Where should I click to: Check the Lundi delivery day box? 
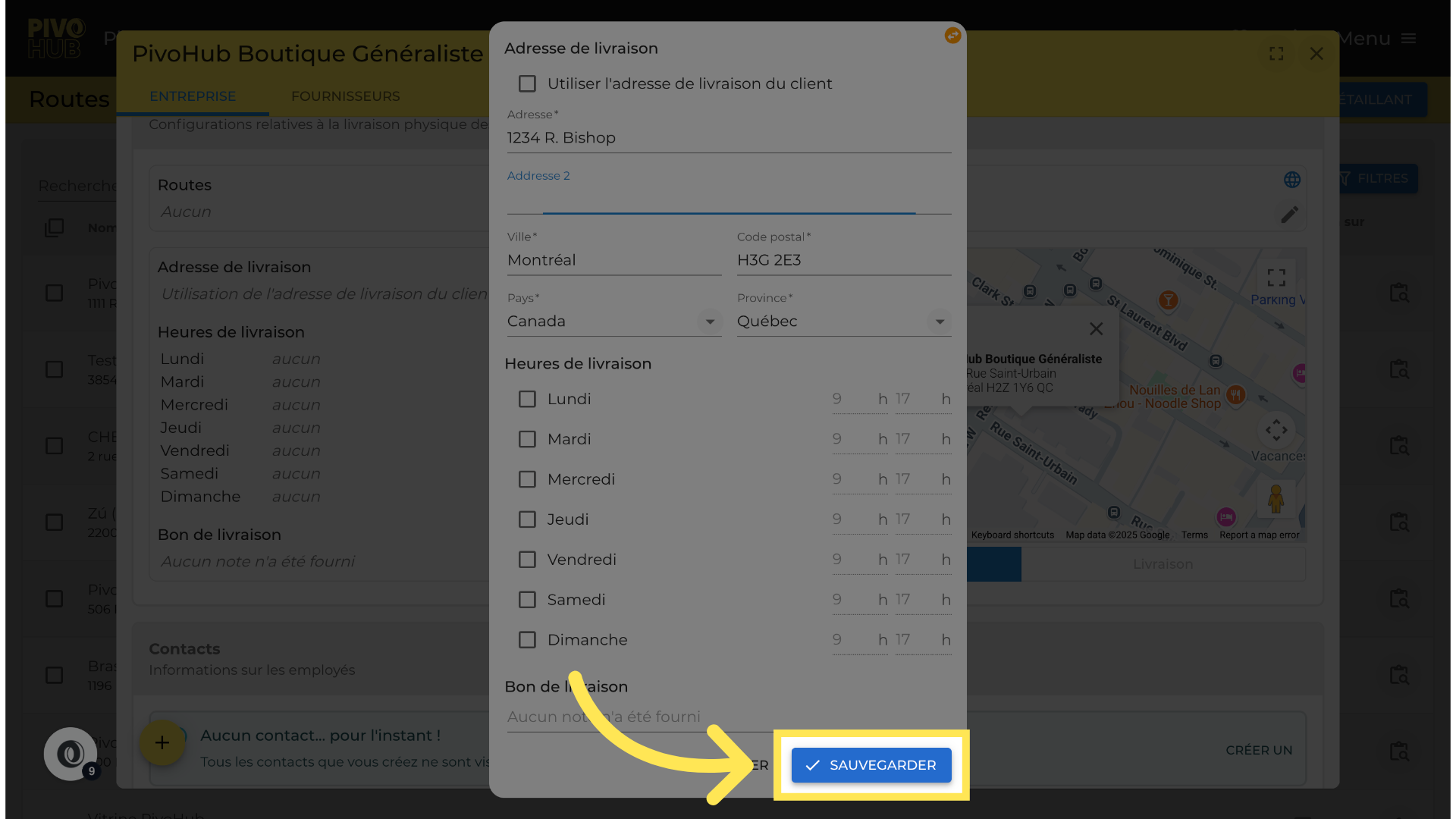point(527,399)
